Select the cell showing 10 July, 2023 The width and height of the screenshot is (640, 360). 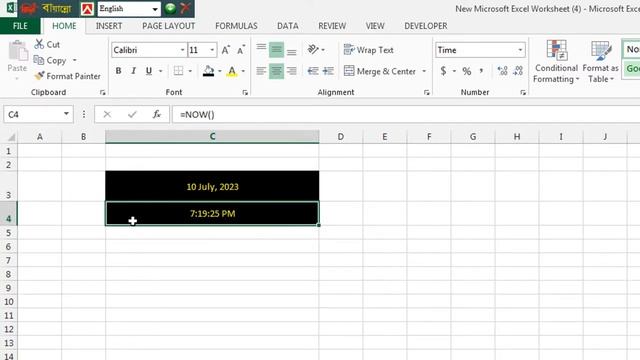tap(212, 186)
